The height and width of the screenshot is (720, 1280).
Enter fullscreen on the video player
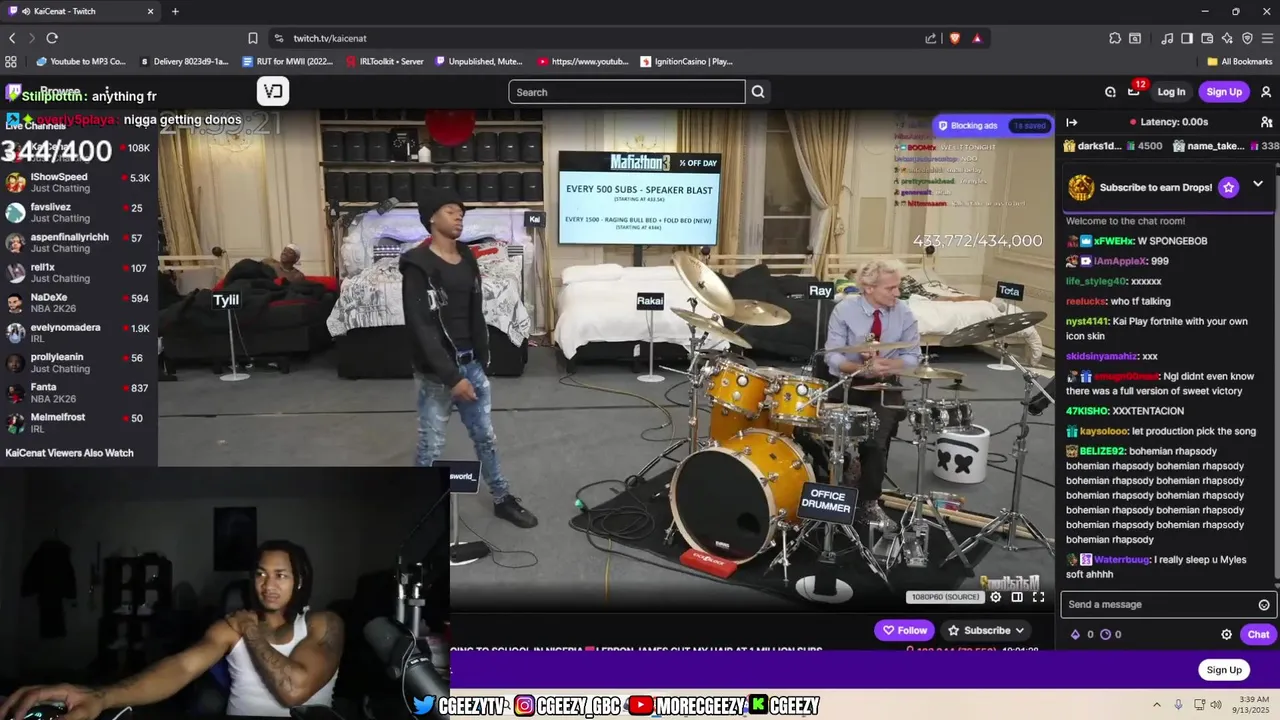pyautogui.click(x=1038, y=597)
